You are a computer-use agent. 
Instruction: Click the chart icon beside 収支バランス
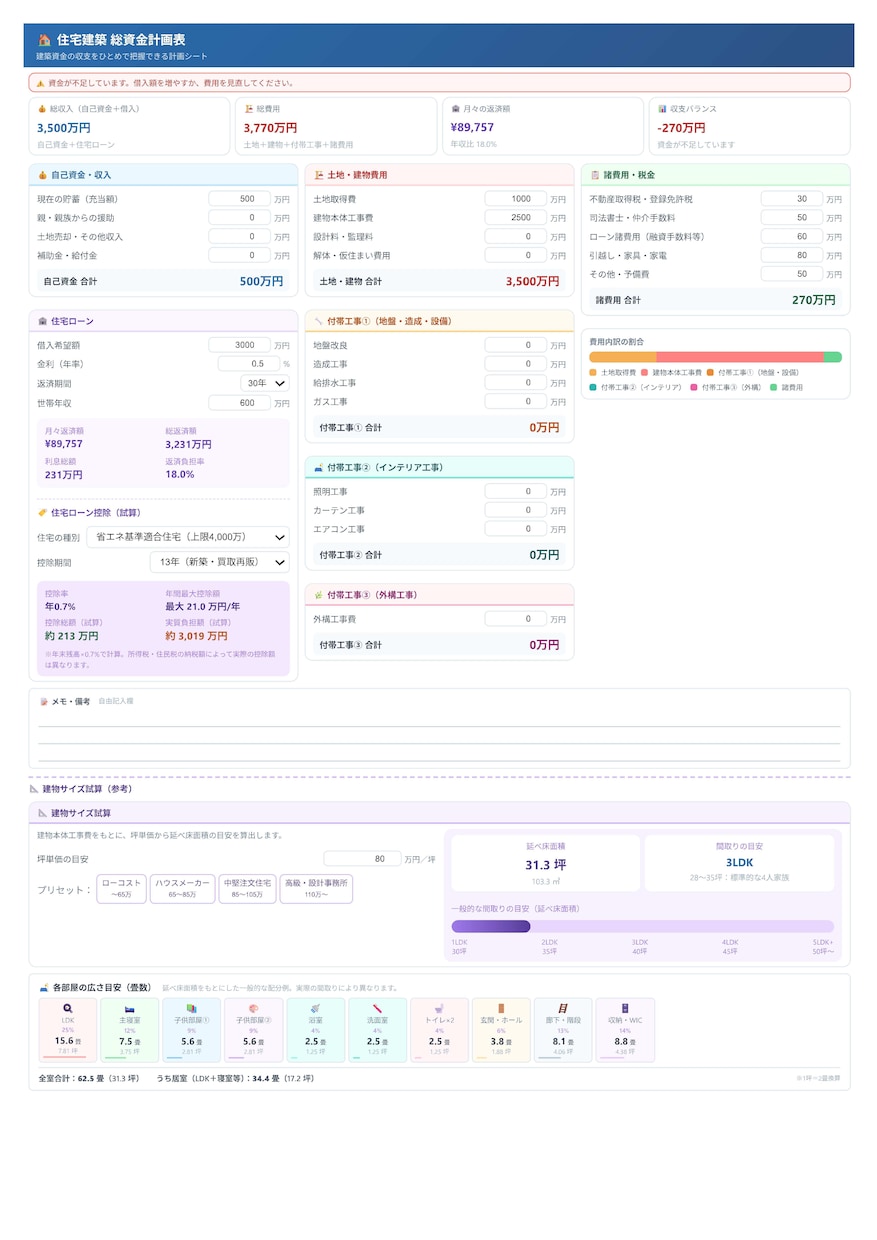(662, 109)
